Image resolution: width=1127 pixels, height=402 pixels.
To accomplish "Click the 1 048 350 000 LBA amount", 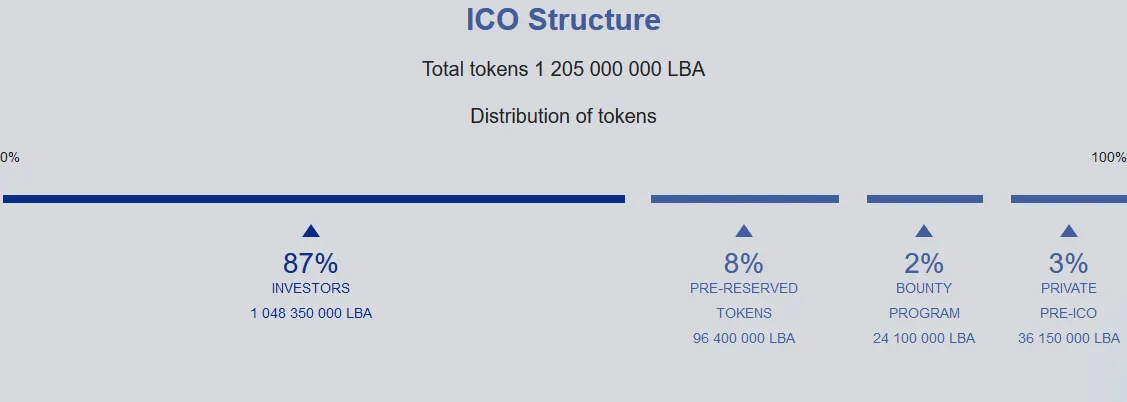I will coord(311,314).
